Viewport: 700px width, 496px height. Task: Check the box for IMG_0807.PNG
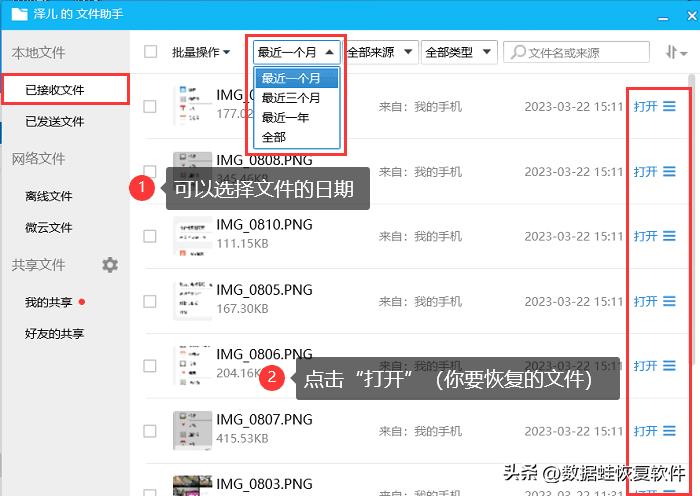pyautogui.click(x=150, y=431)
